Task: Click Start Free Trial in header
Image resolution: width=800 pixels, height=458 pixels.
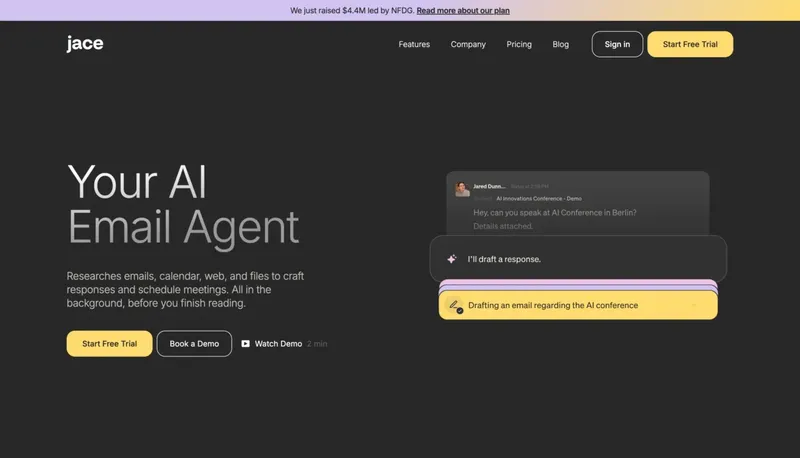Action: 689,44
